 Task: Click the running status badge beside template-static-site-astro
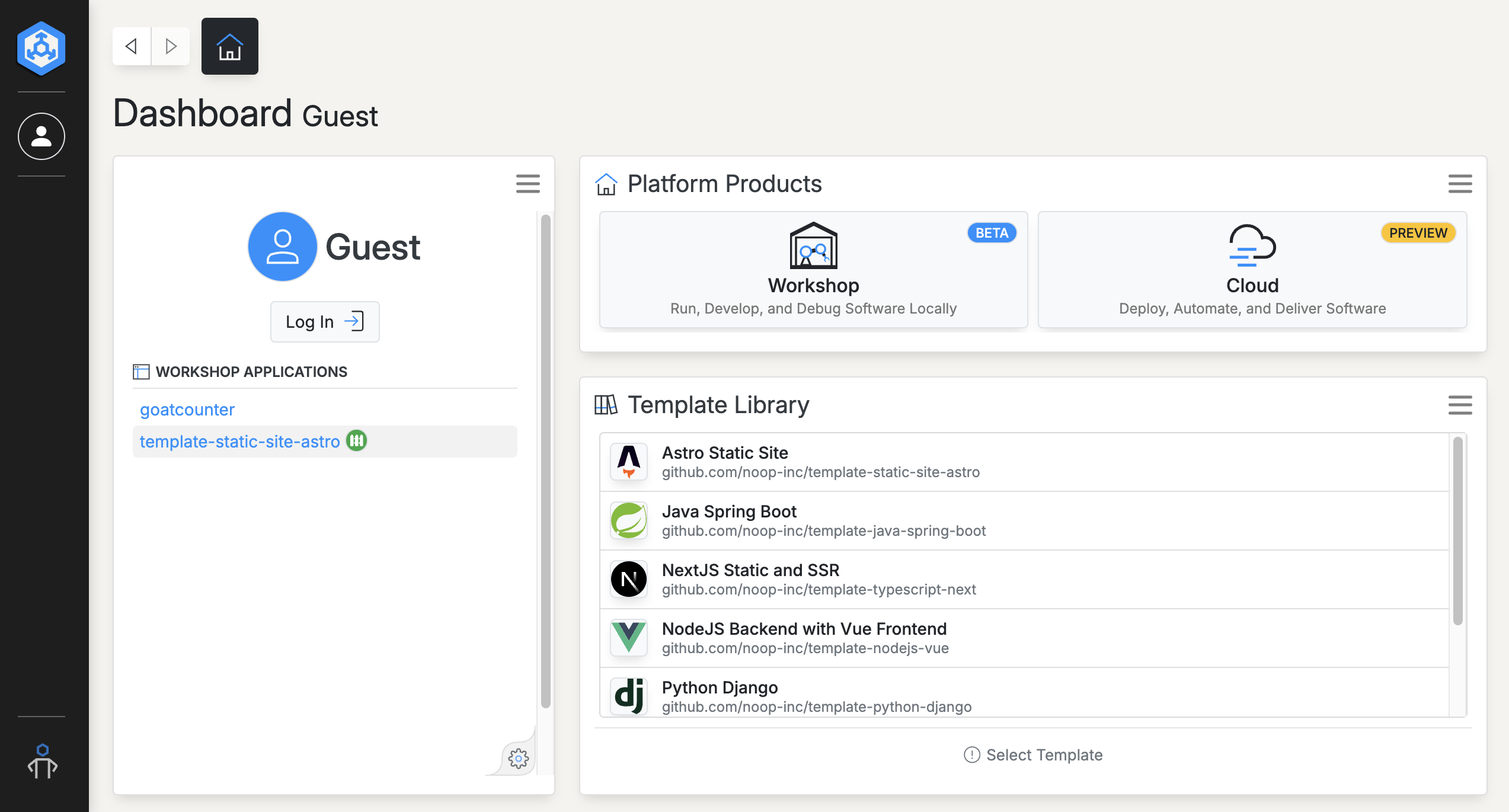click(x=357, y=441)
